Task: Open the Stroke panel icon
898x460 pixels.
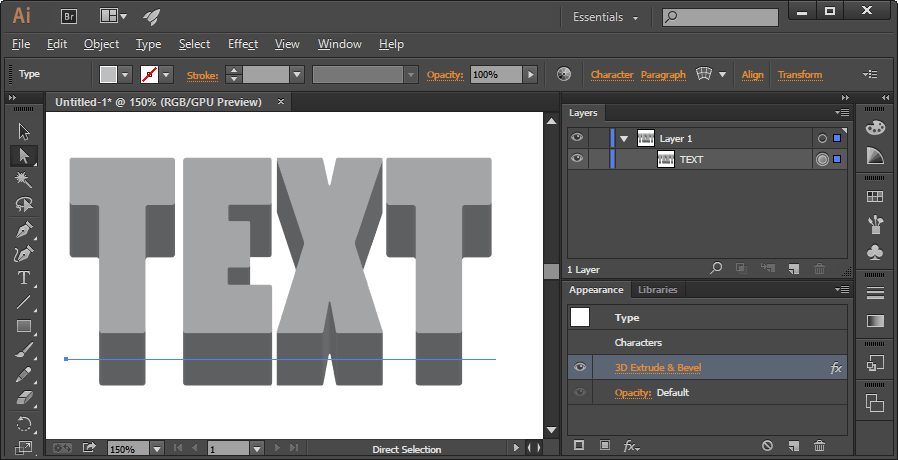Action: pyautogui.click(x=875, y=293)
